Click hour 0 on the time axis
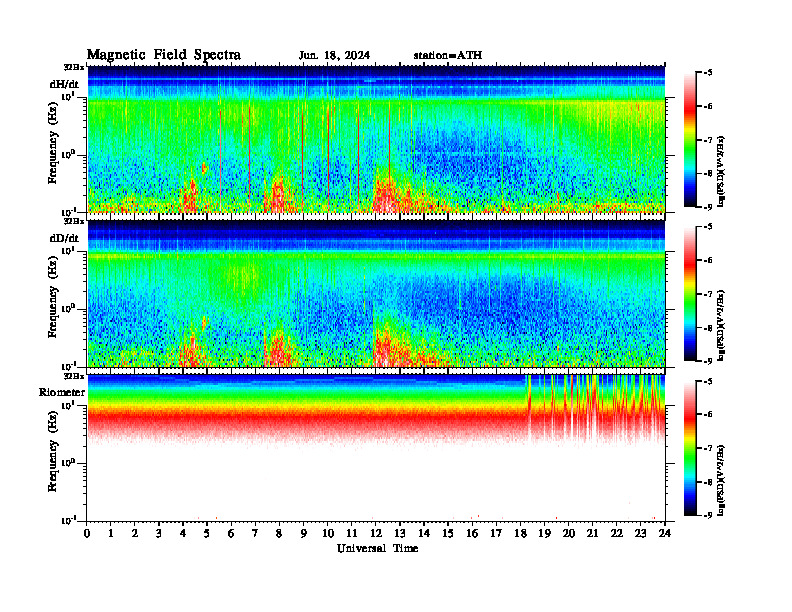The image size is (792, 612). tap(87, 533)
